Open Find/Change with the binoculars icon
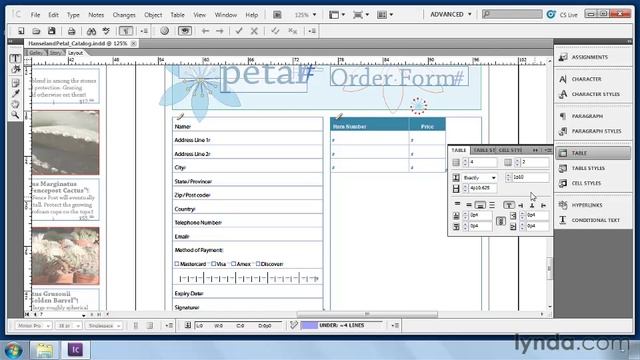 [x=91, y=31]
